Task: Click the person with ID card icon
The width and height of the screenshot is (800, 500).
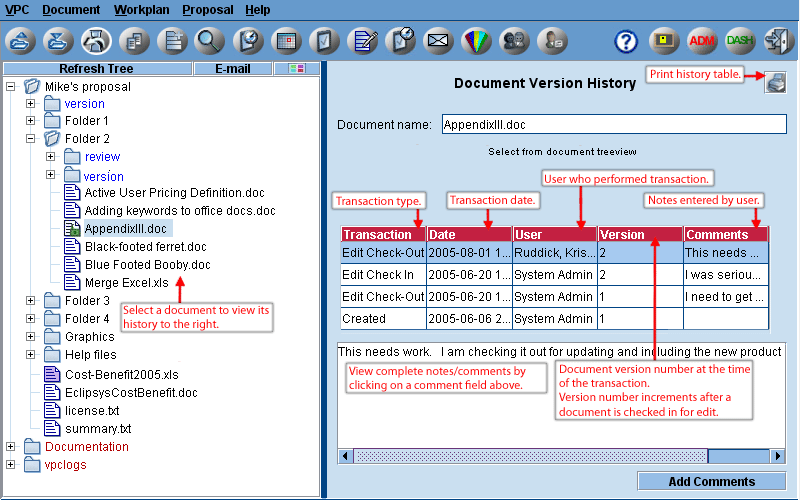Action: 553,41
